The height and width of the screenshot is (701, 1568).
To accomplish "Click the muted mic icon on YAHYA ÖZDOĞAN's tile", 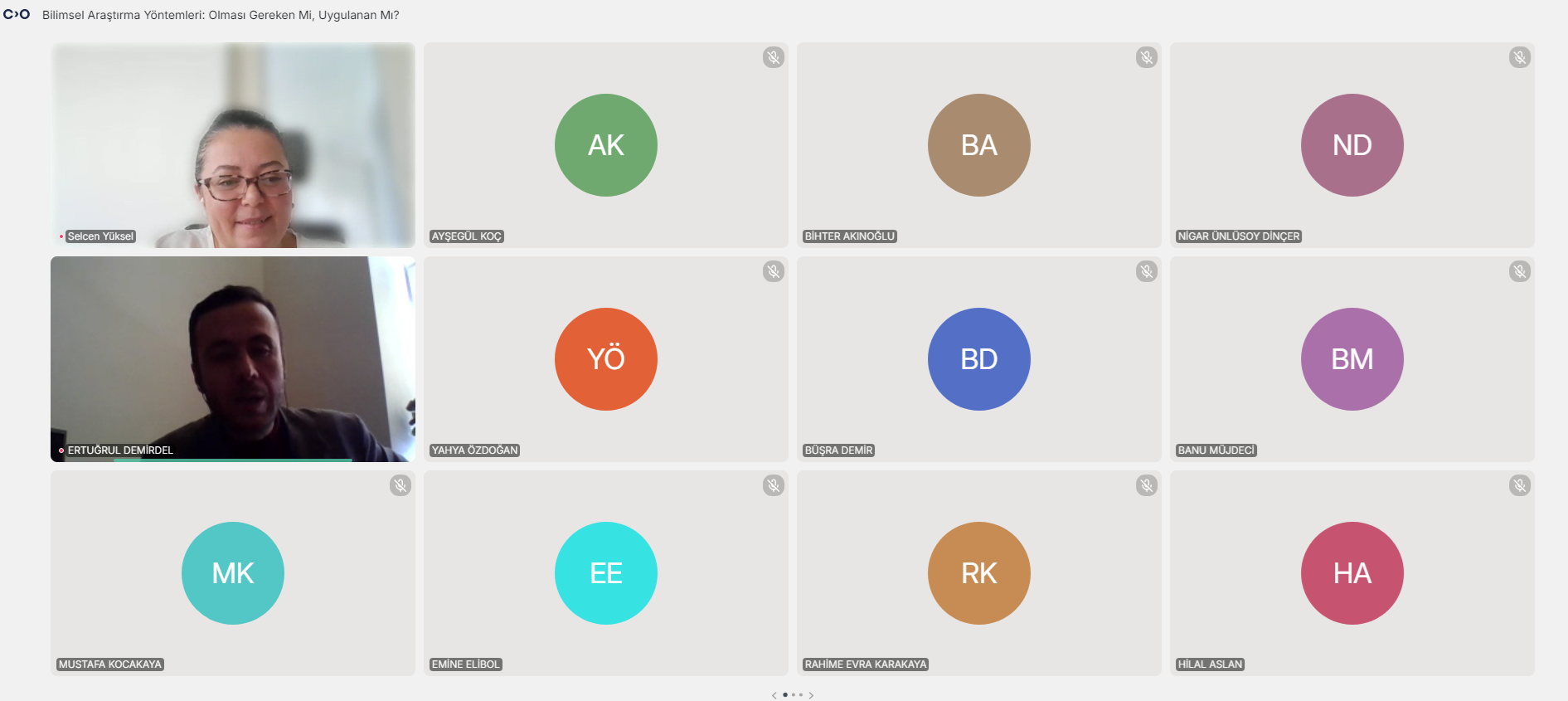I will point(773,271).
